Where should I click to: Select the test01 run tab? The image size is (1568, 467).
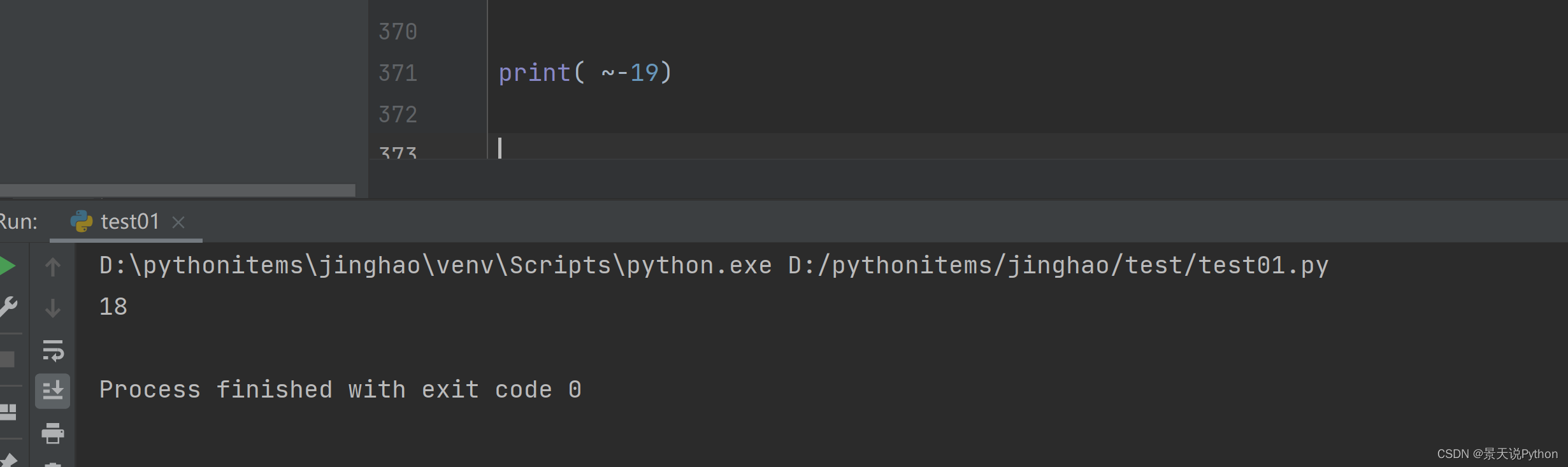126,222
